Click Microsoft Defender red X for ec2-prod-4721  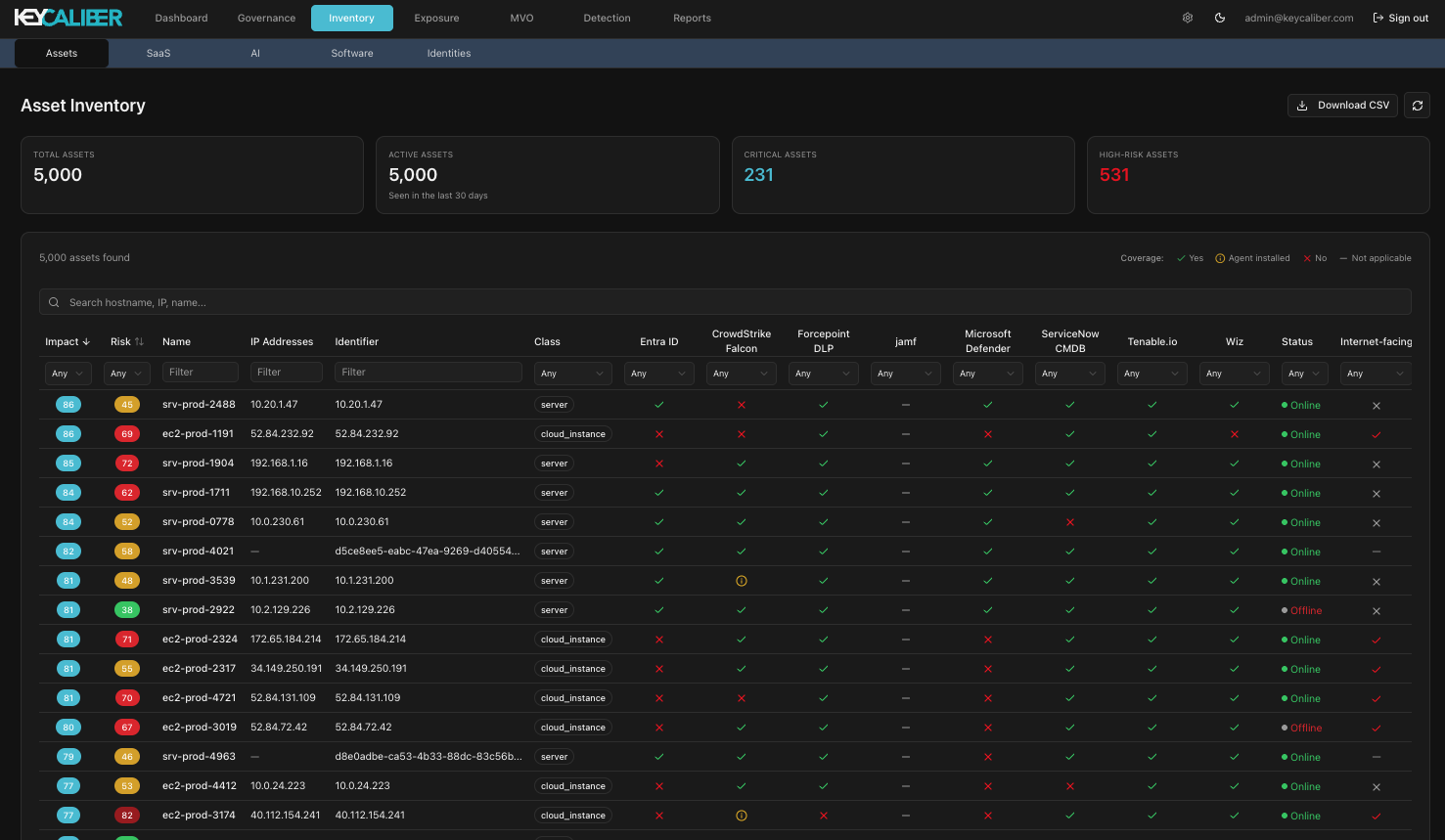pyautogui.click(x=988, y=698)
